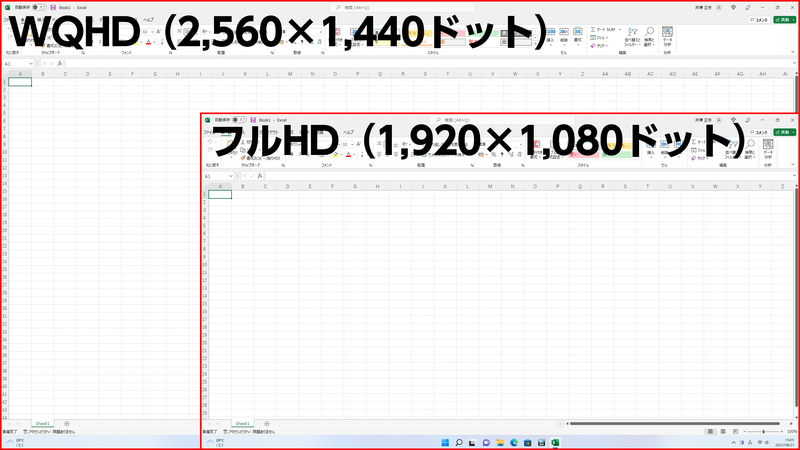This screenshot has height=450, width=800.
Task: Select column AA header in the WQHD window
Action: (x=605, y=74)
